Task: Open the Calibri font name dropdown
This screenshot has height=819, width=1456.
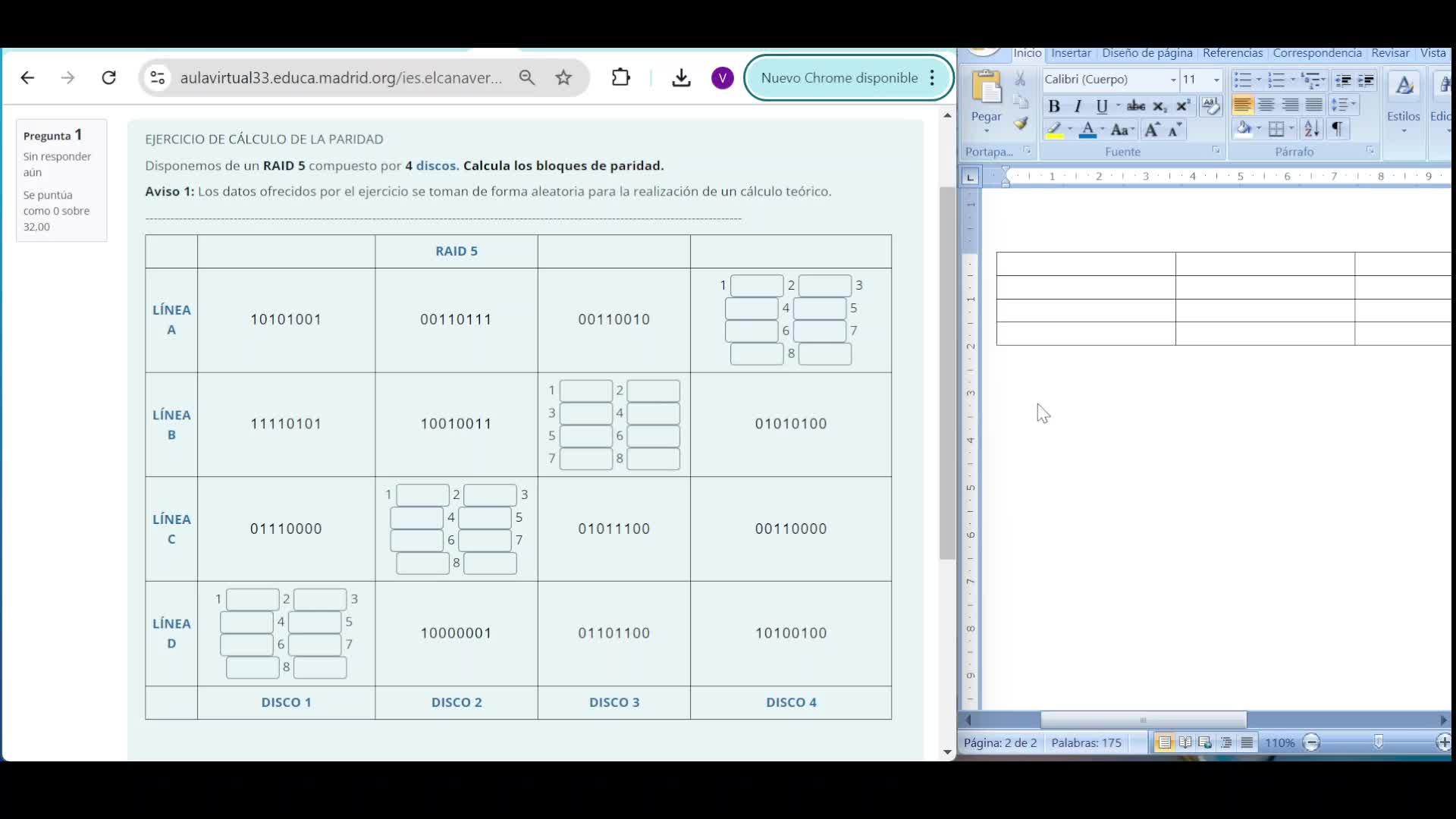Action: (x=1172, y=80)
